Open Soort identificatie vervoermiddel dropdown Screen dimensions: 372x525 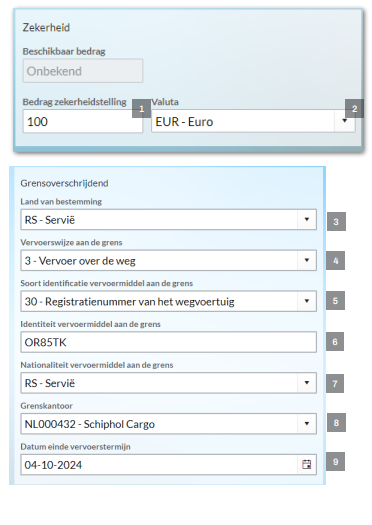168,301
